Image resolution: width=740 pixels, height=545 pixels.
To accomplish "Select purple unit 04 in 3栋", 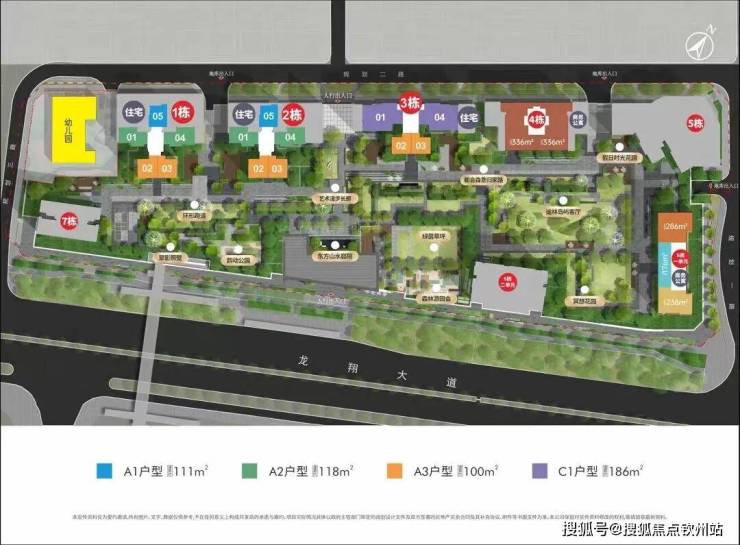I will [x=439, y=117].
